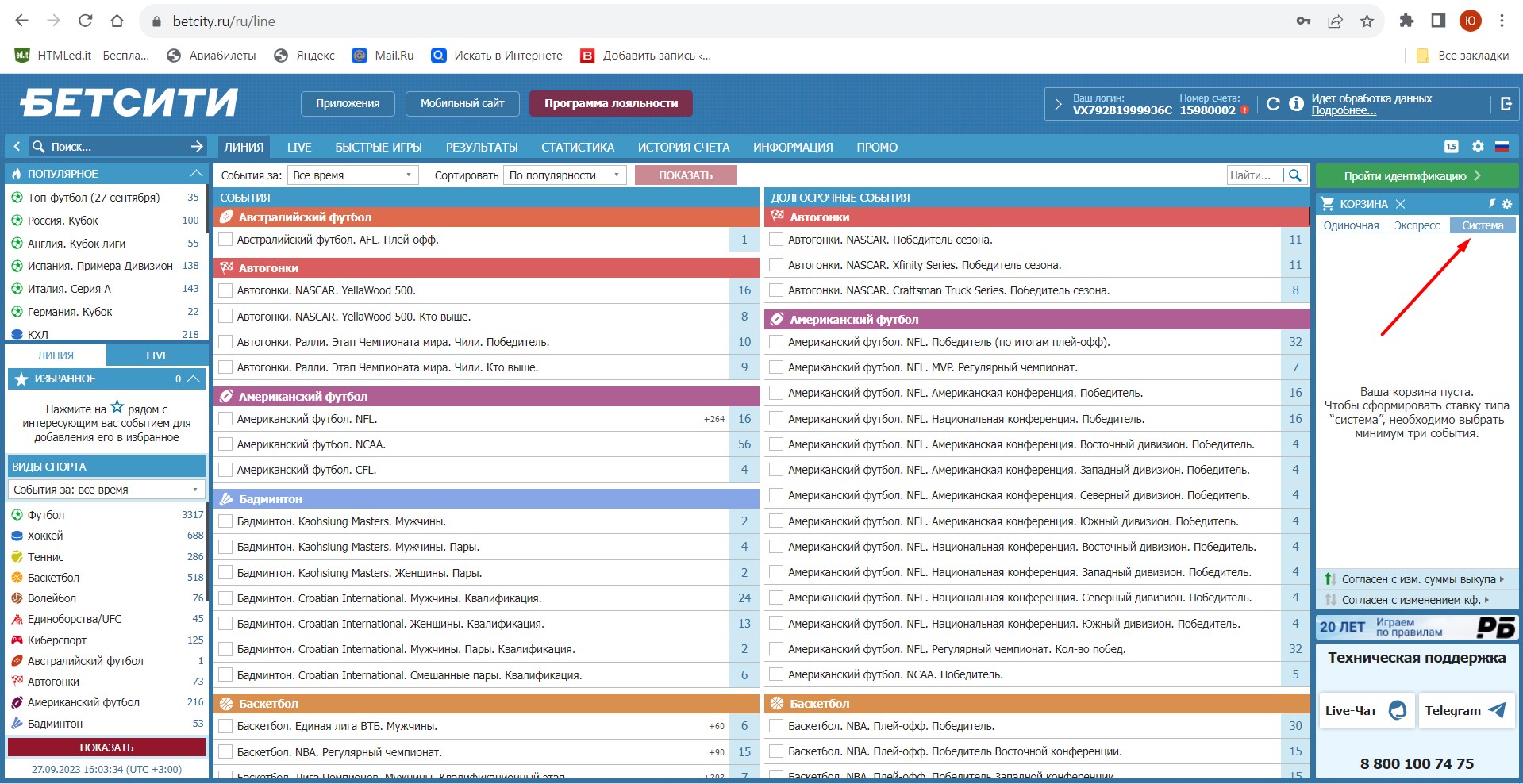Check Автогонки. NASCAR. YellaWood 500. row
This screenshot has width=1523, height=784.
225,290
